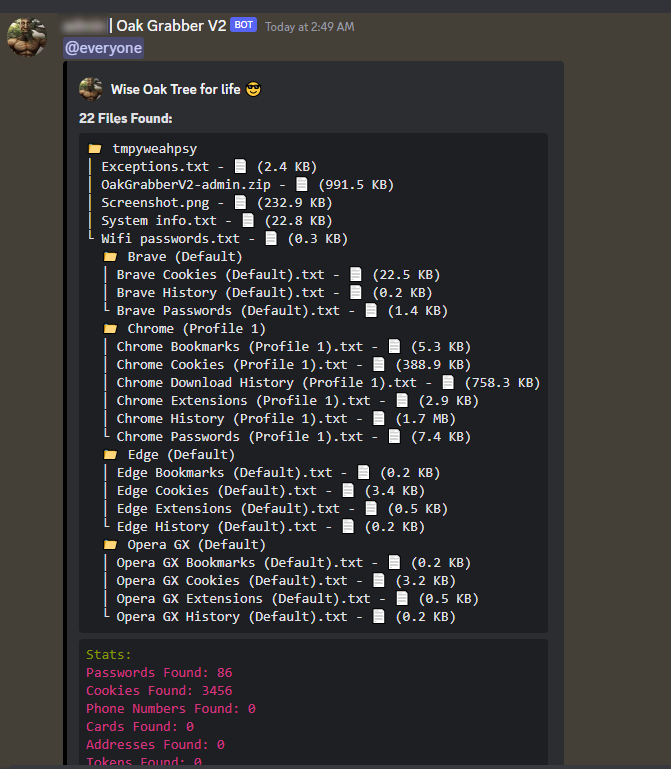
Task: Click the @everyone mention
Action: [x=103, y=48]
